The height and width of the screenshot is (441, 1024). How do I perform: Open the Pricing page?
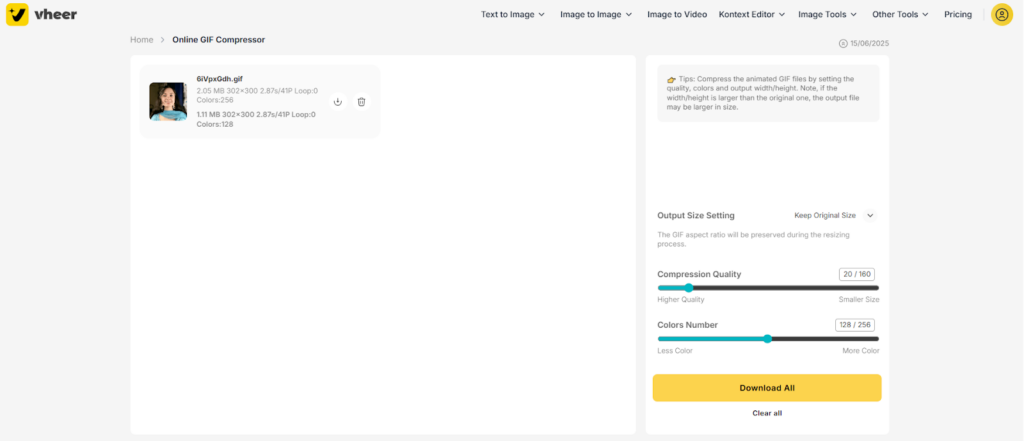click(958, 15)
